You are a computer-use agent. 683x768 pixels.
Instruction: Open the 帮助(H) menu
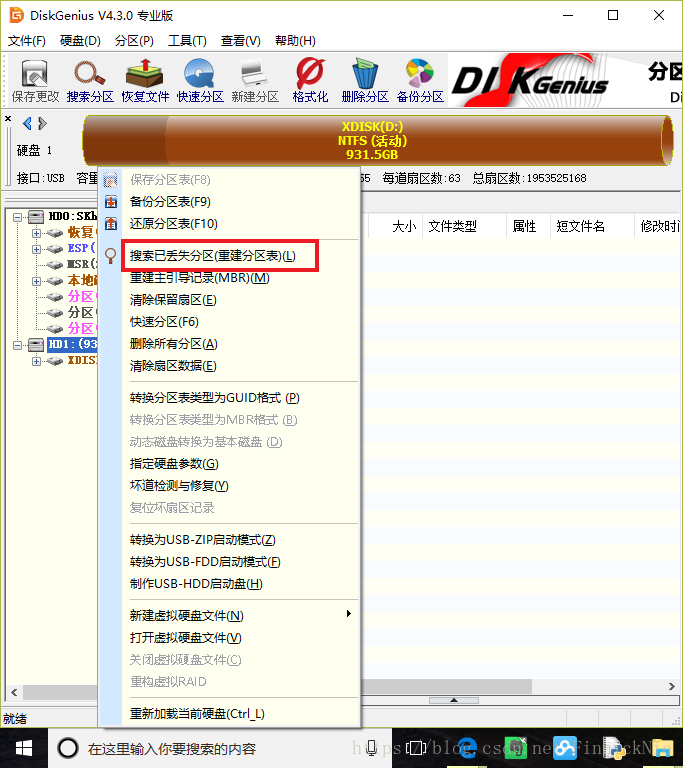[x=295, y=41]
